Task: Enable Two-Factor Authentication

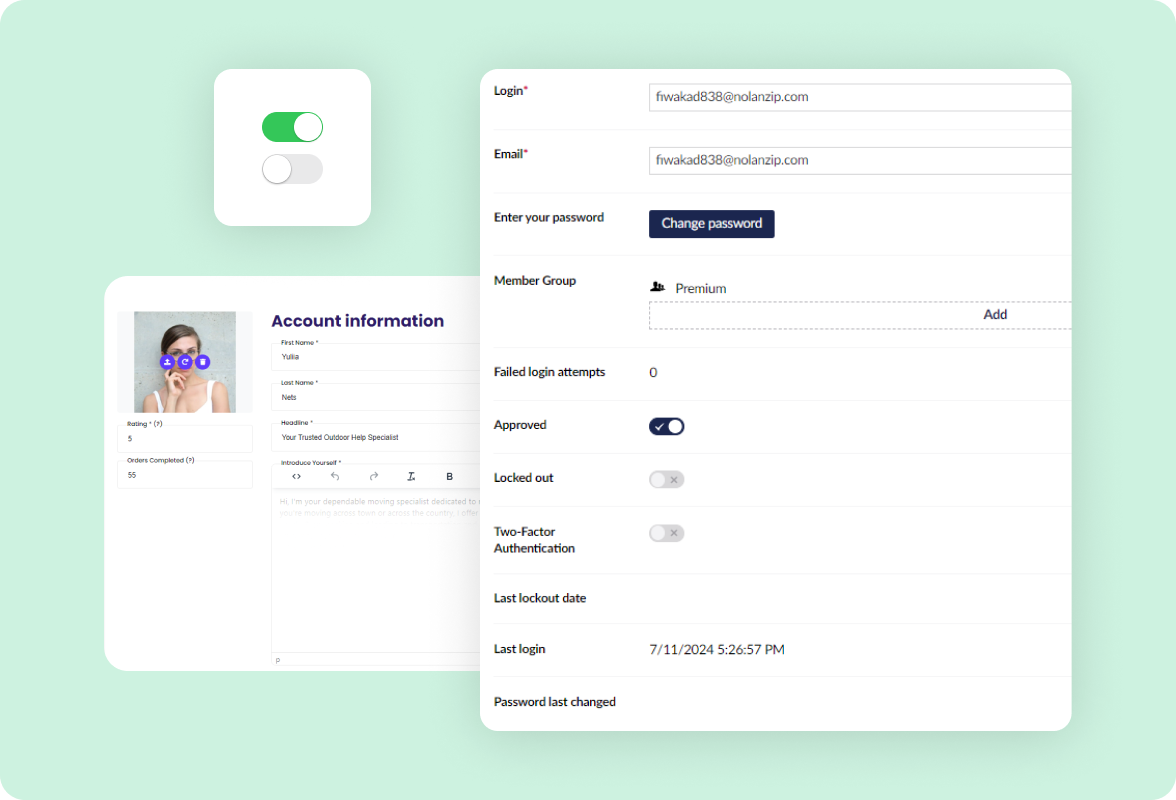Action: click(x=666, y=533)
